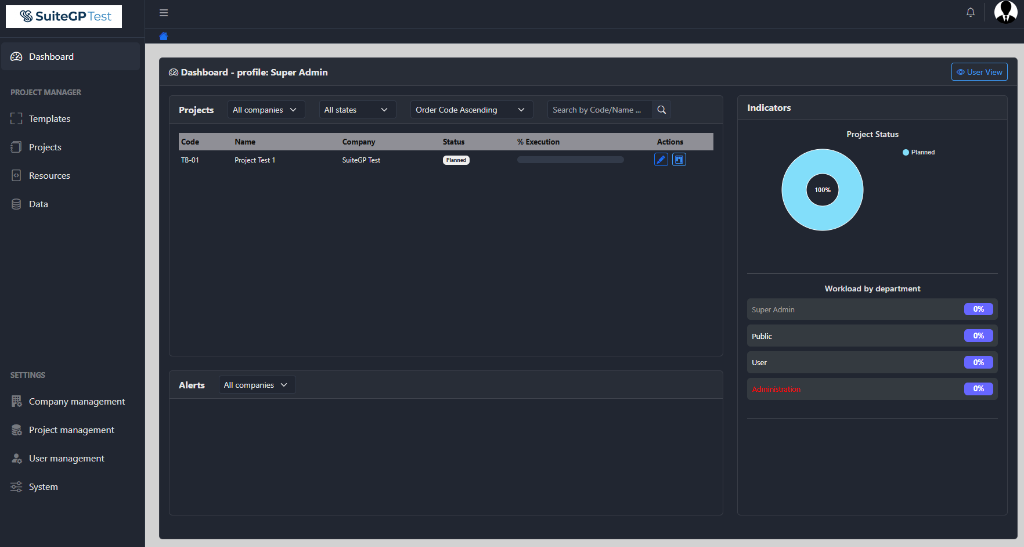The width and height of the screenshot is (1024, 547).
Task: Click the Planned status badge
Action: pyautogui.click(x=456, y=160)
